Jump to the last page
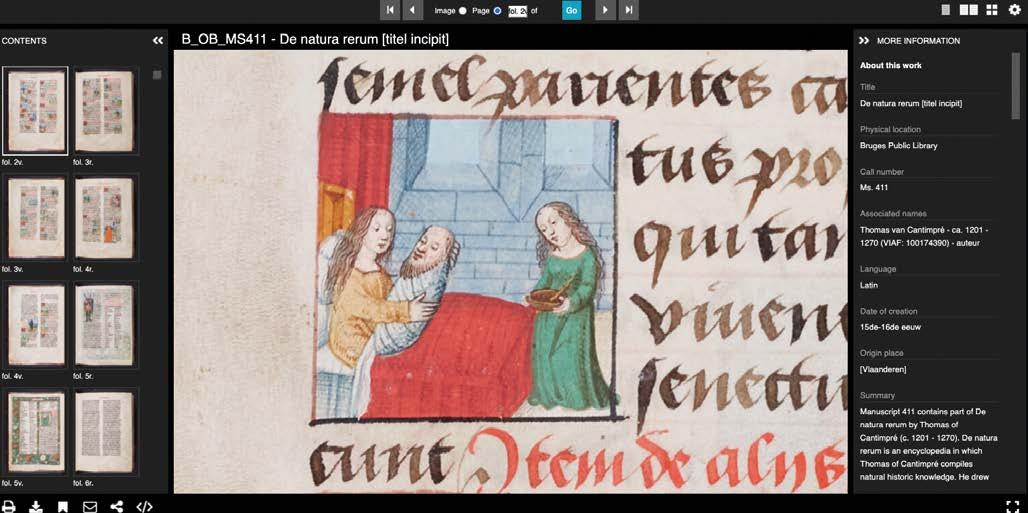1028x513 pixels. point(629,10)
